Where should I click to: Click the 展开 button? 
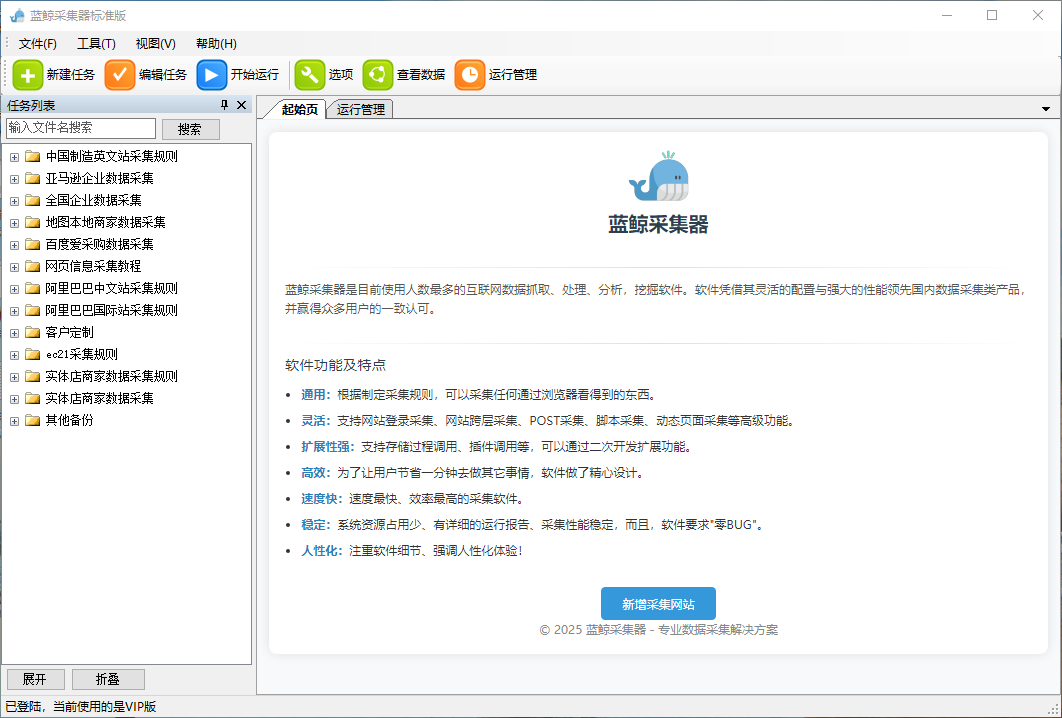coord(36,679)
